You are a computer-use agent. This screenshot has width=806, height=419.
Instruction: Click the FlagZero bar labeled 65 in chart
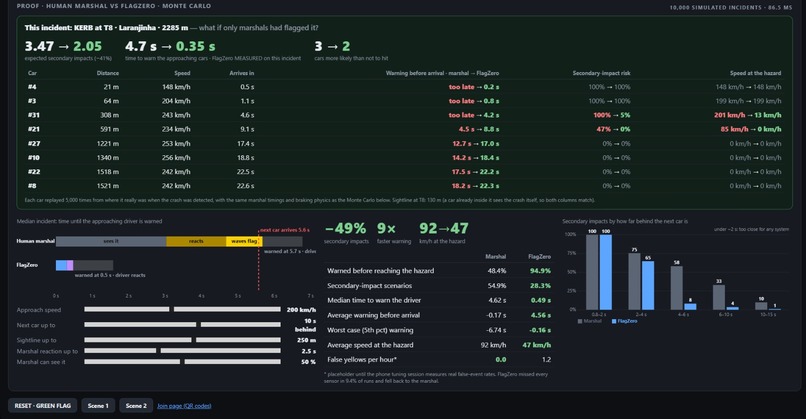(648, 285)
